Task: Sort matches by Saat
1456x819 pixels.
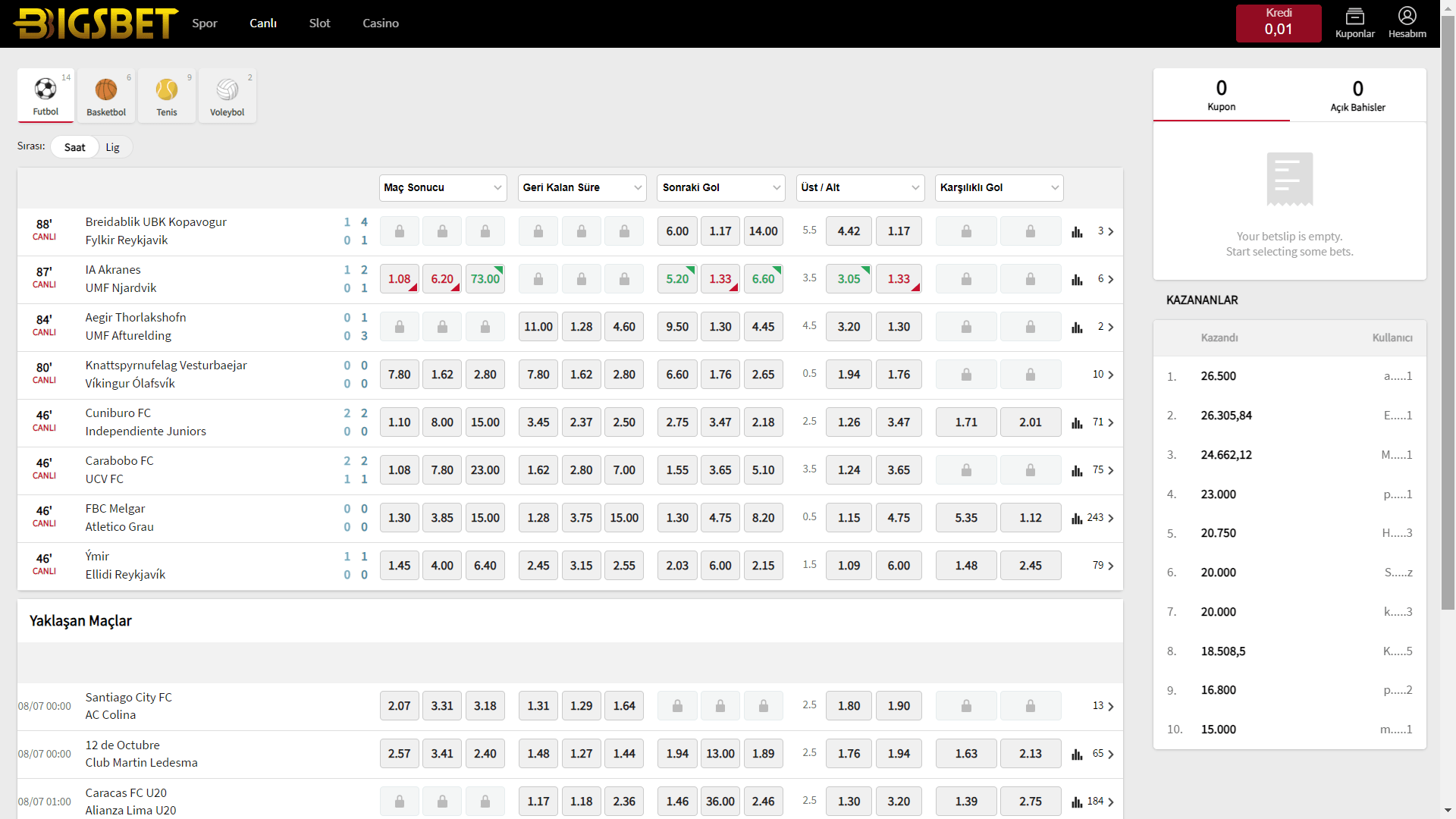Action: tap(74, 147)
